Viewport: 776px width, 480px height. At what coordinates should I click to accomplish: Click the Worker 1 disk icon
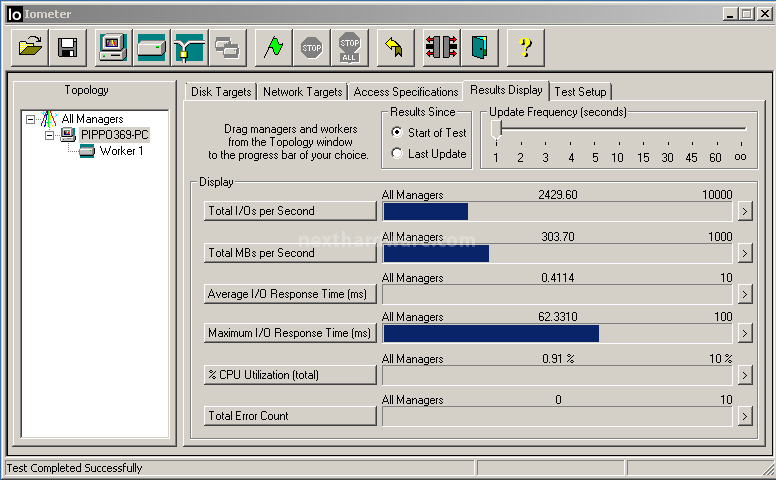pos(87,151)
